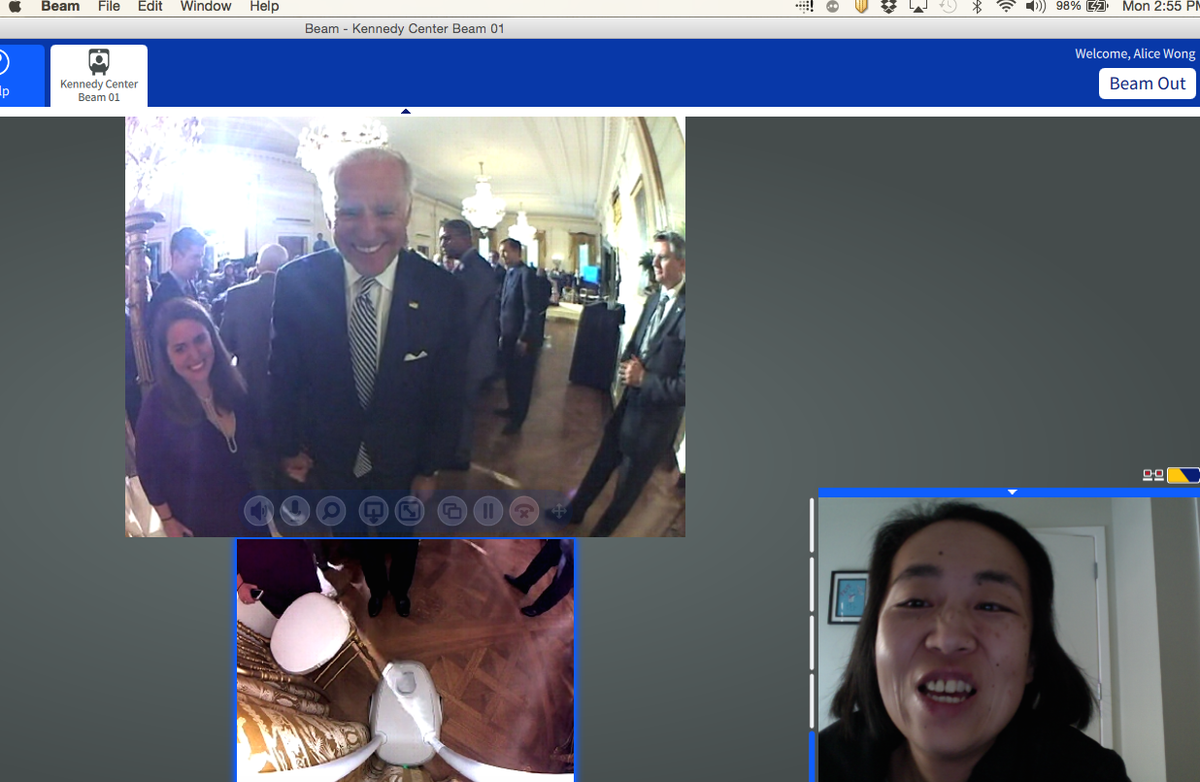Click the Wi-Fi menu bar icon
Screen dimensions: 1200x782
click(x=1007, y=6)
